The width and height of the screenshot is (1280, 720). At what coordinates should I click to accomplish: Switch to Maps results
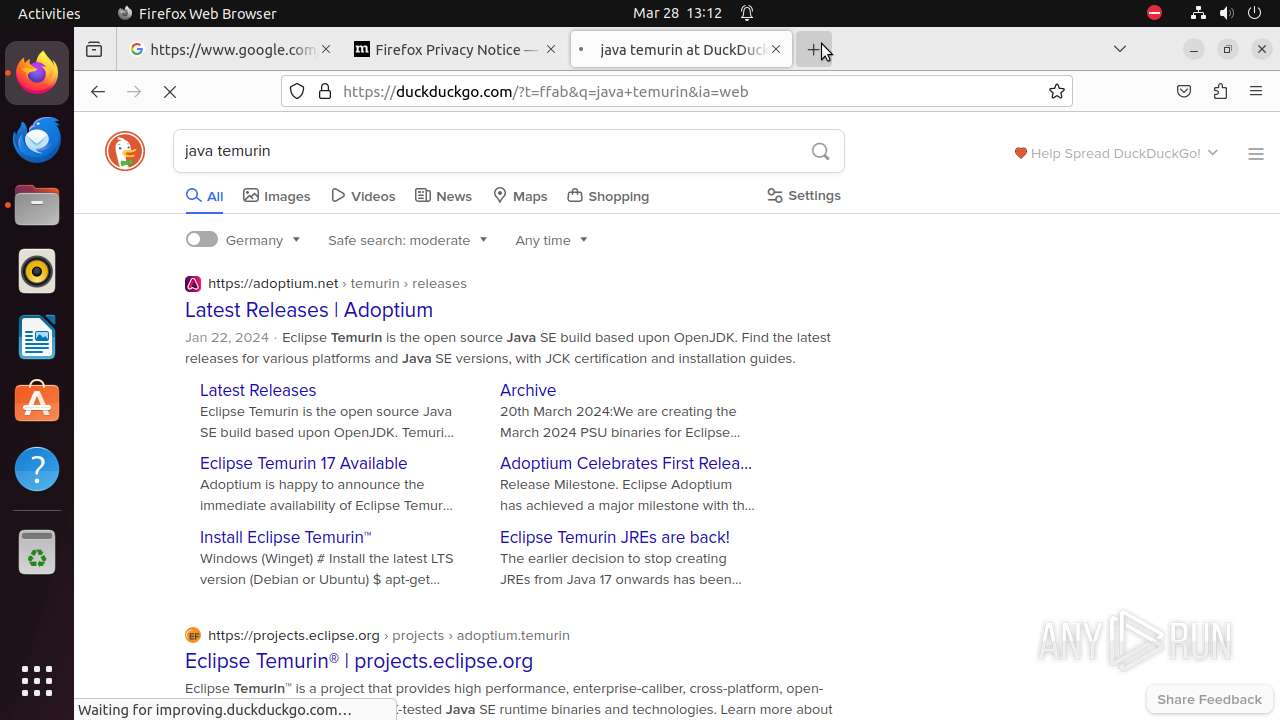pyautogui.click(x=520, y=196)
